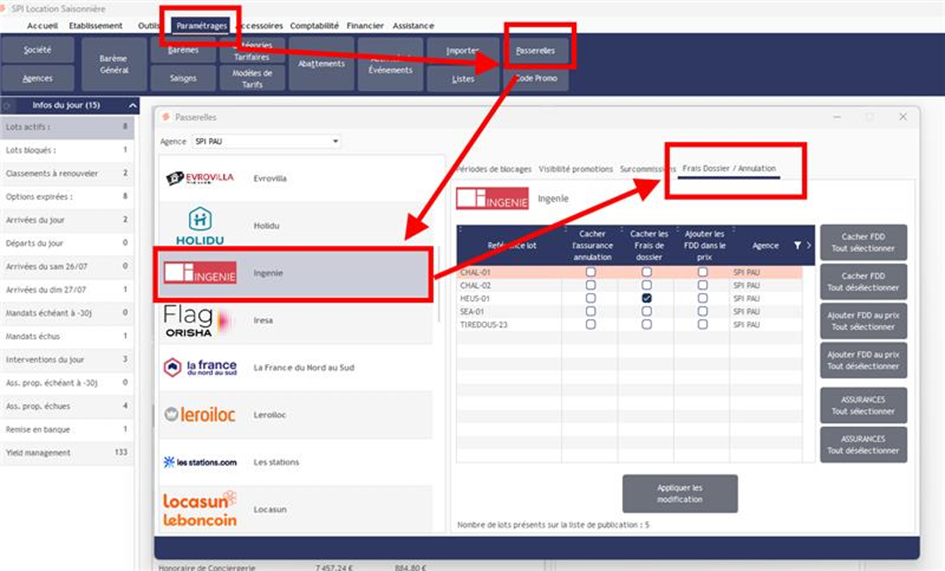Open the Agence SPI PAU dropdown
This screenshot has width=945, height=571.
coord(335,142)
